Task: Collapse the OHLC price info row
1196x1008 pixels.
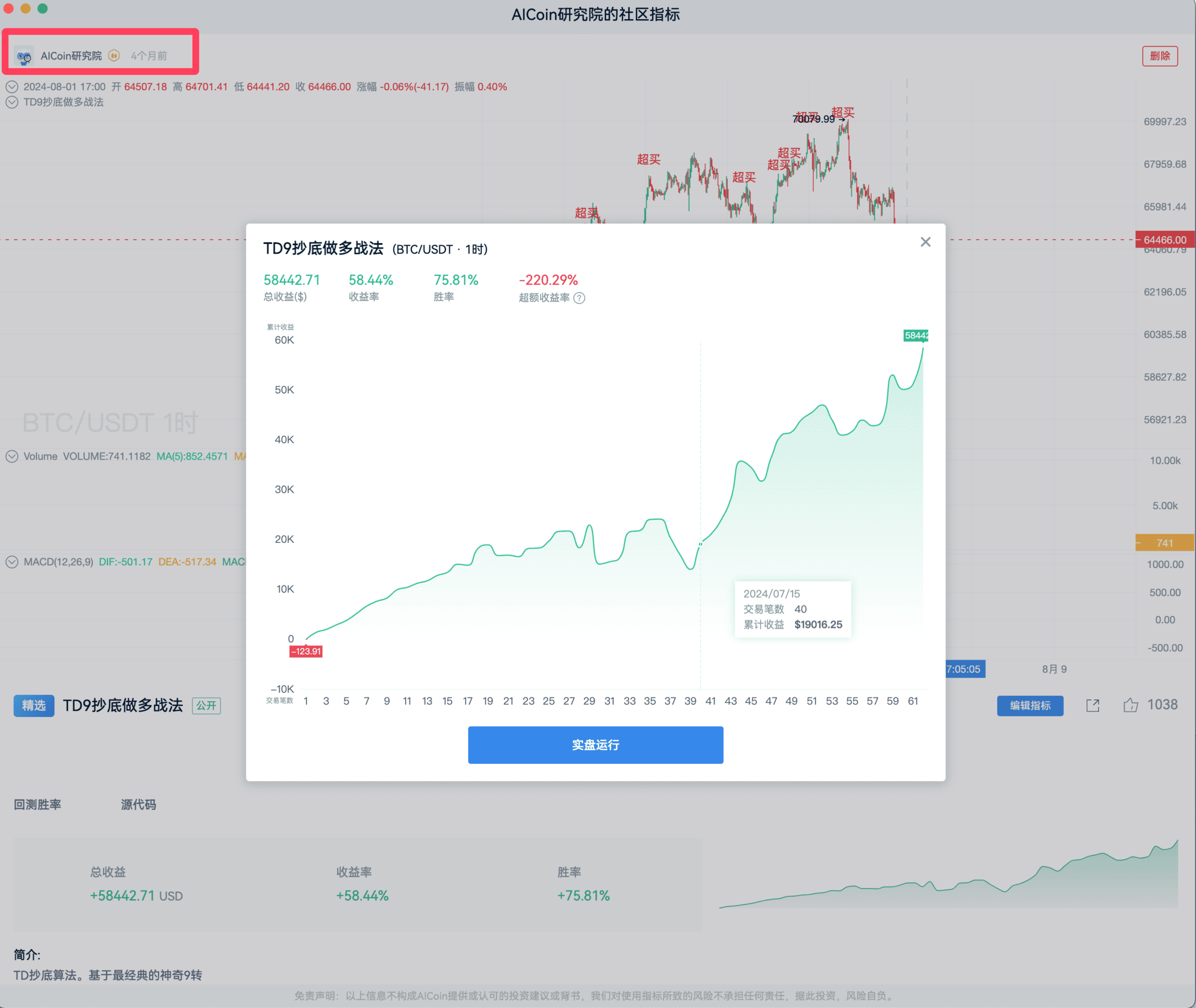Action: (x=11, y=87)
